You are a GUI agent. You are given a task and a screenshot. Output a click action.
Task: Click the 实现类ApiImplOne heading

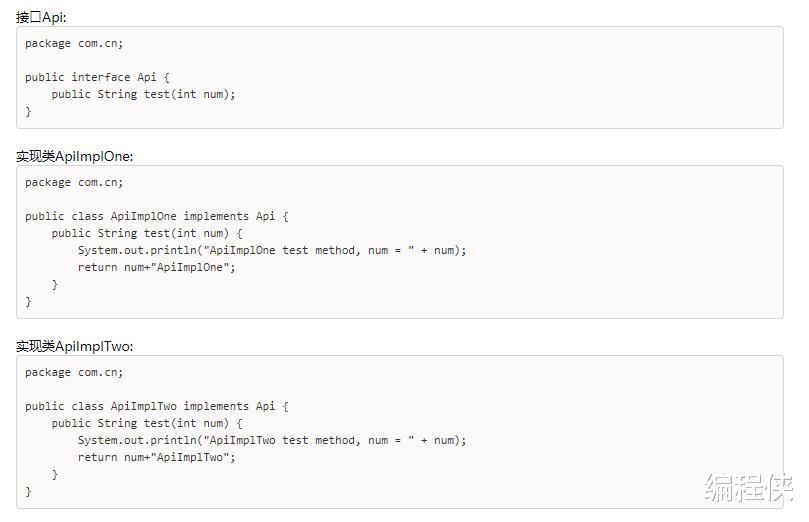tap(74, 156)
